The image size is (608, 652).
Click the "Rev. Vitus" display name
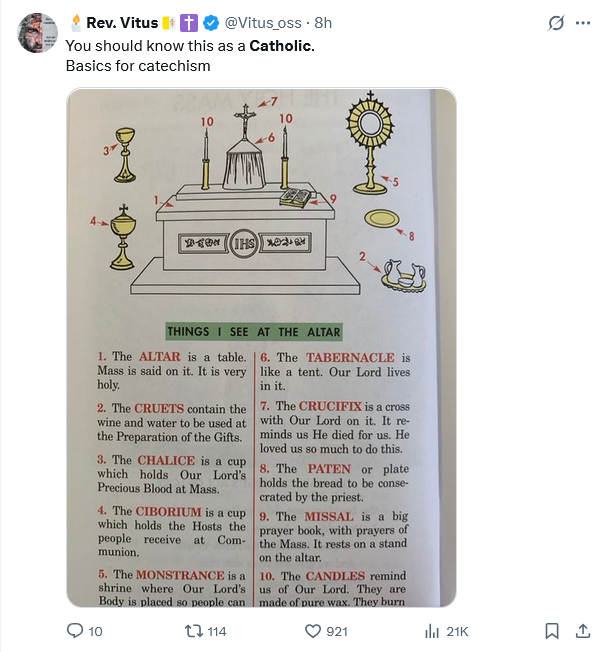coord(121,22)
